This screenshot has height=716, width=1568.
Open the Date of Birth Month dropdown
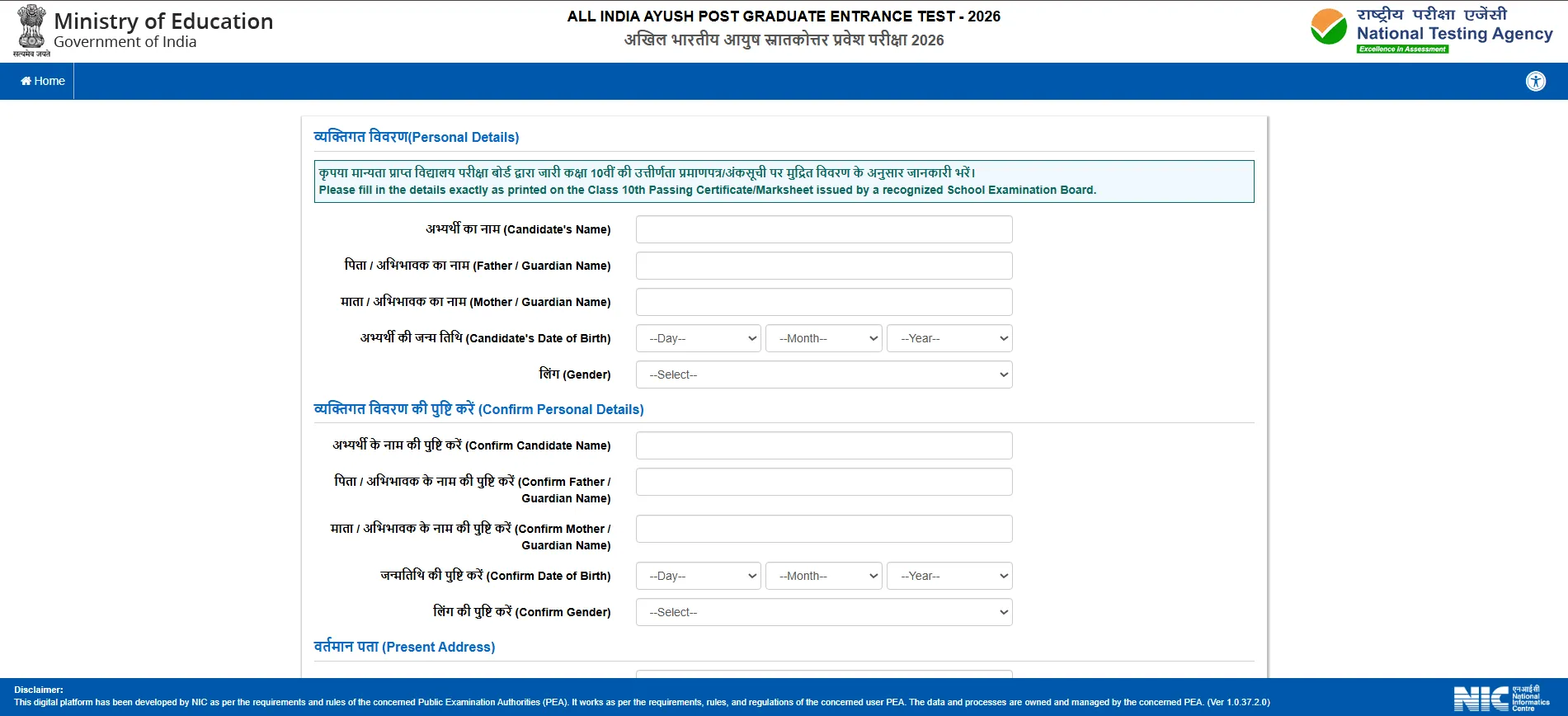click(x=824, y=338)
